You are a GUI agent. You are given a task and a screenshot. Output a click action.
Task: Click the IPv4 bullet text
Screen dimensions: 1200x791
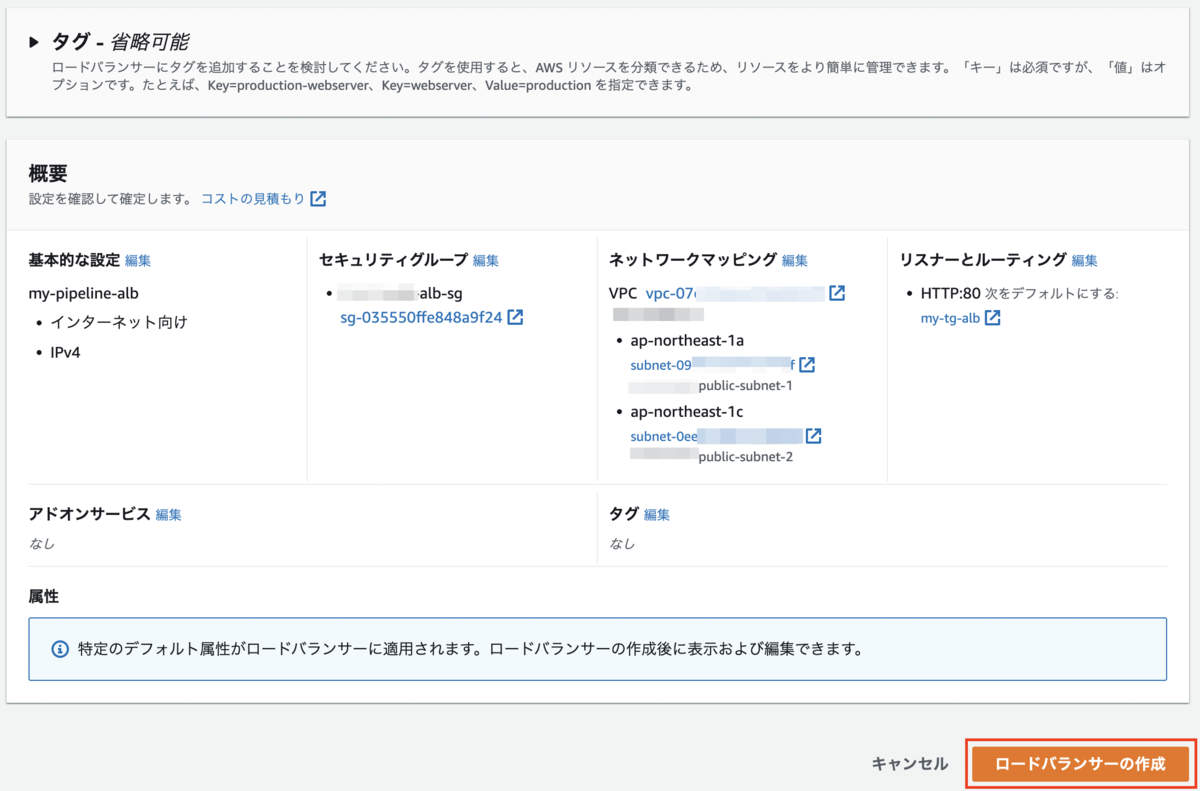[67, 351]
